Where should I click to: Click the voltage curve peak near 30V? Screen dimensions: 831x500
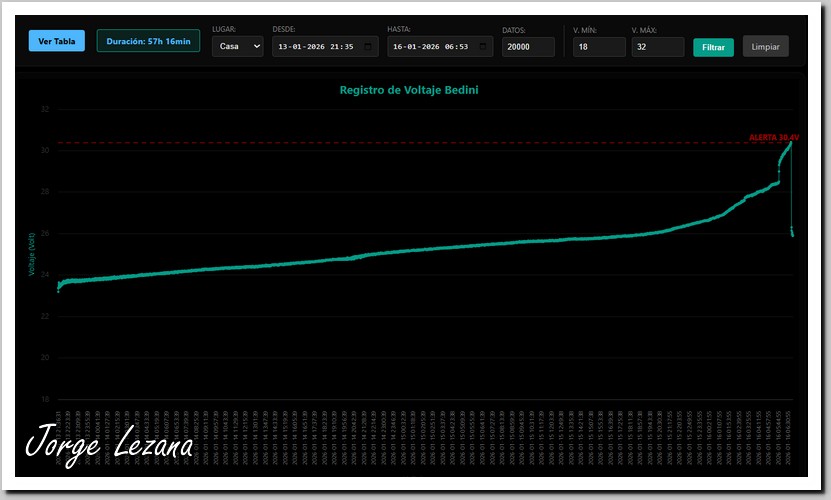pyautogui.click(x=790, y=143)
